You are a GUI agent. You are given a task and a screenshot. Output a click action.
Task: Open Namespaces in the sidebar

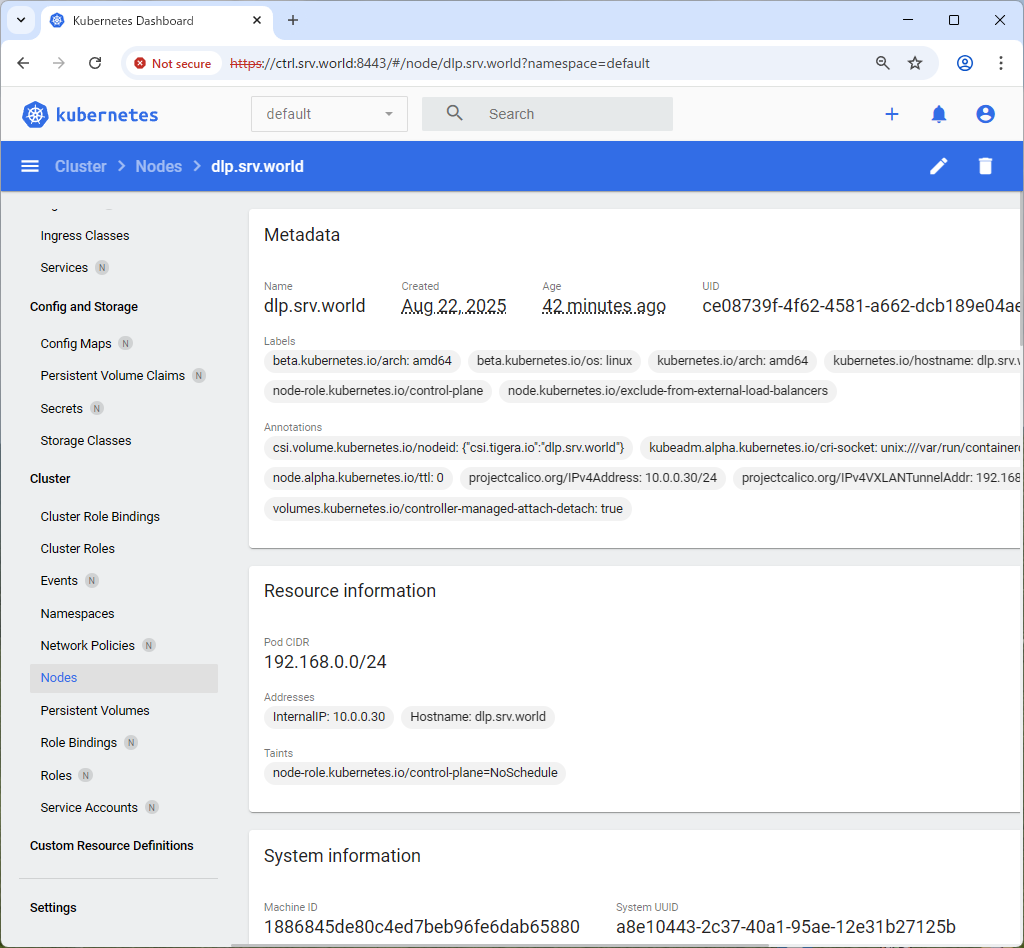pyautogui.click(x=77, y=613)
